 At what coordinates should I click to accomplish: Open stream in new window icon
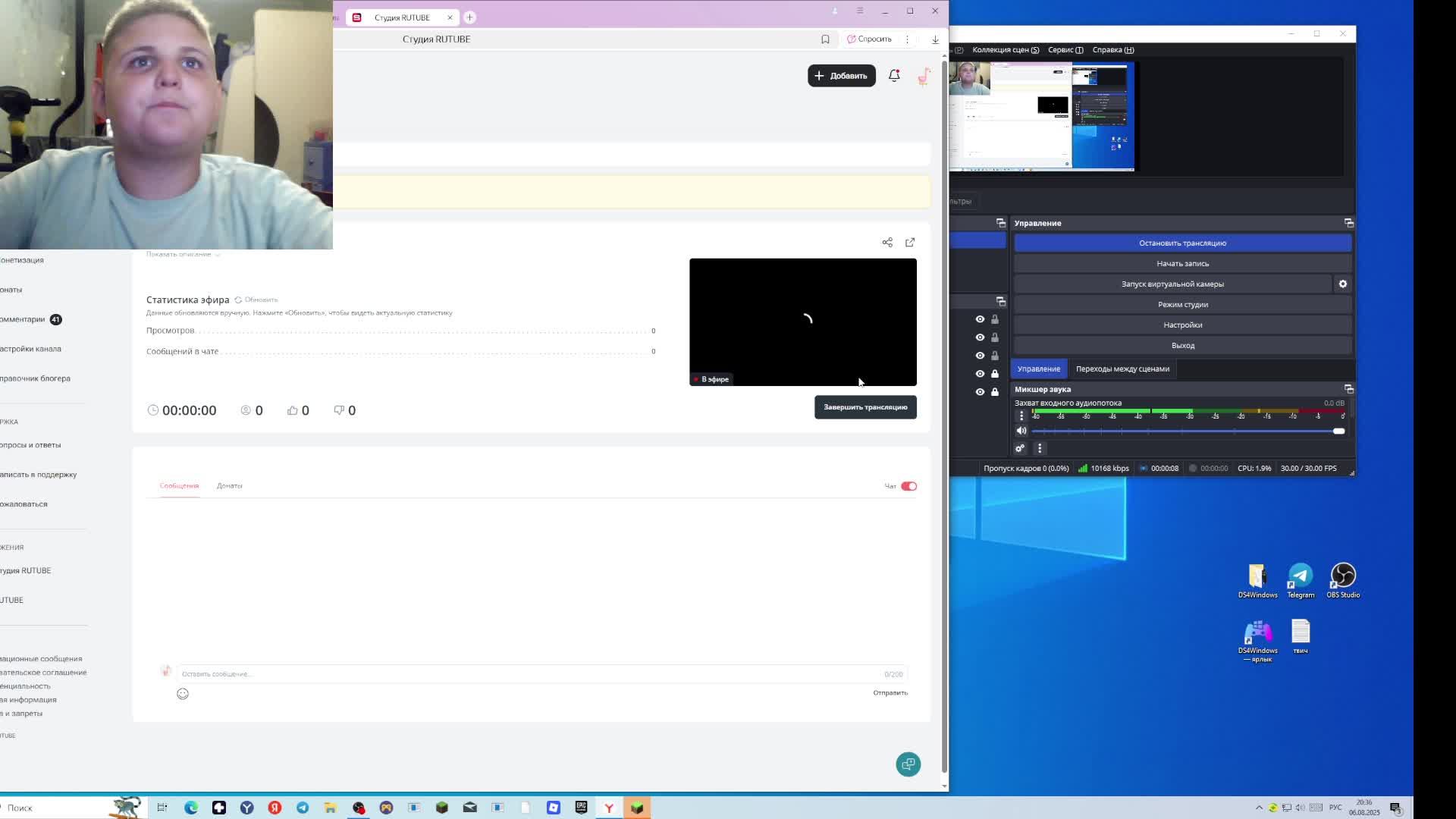click(x=910, y=243)
